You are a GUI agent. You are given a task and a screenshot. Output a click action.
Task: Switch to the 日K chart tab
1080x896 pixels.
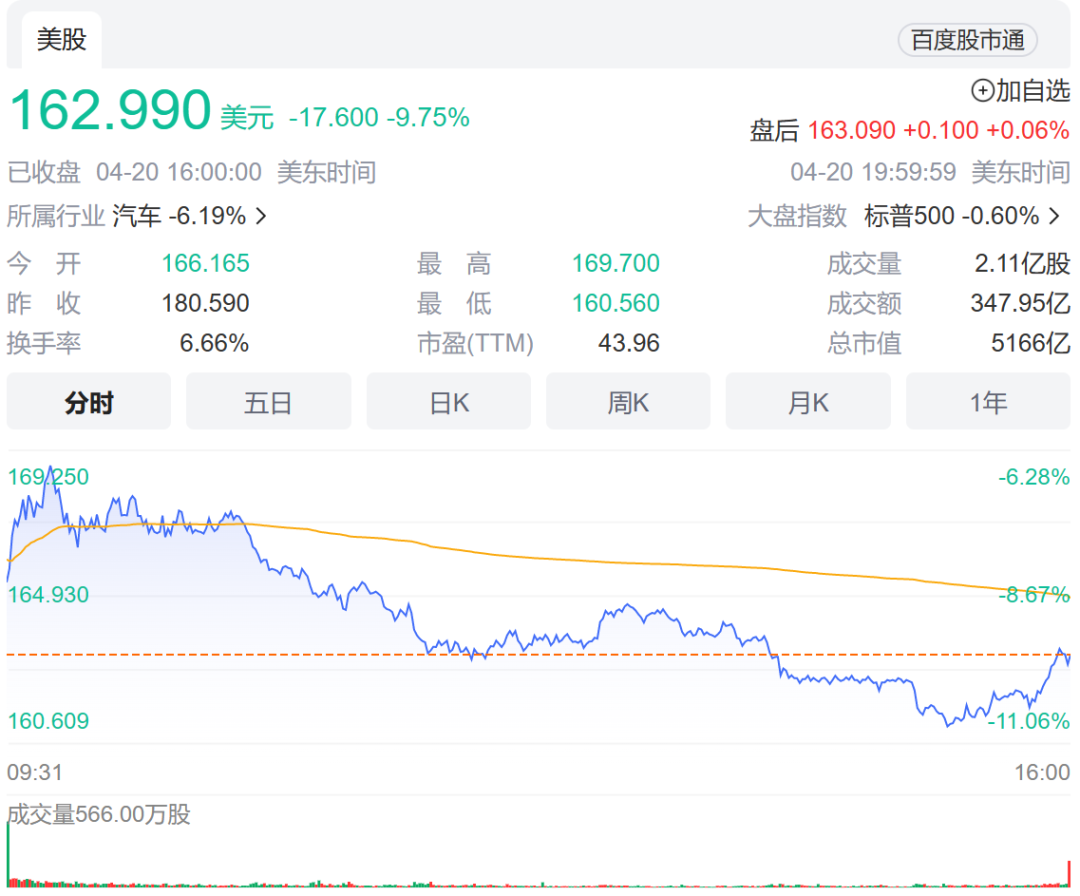(448, 401)
